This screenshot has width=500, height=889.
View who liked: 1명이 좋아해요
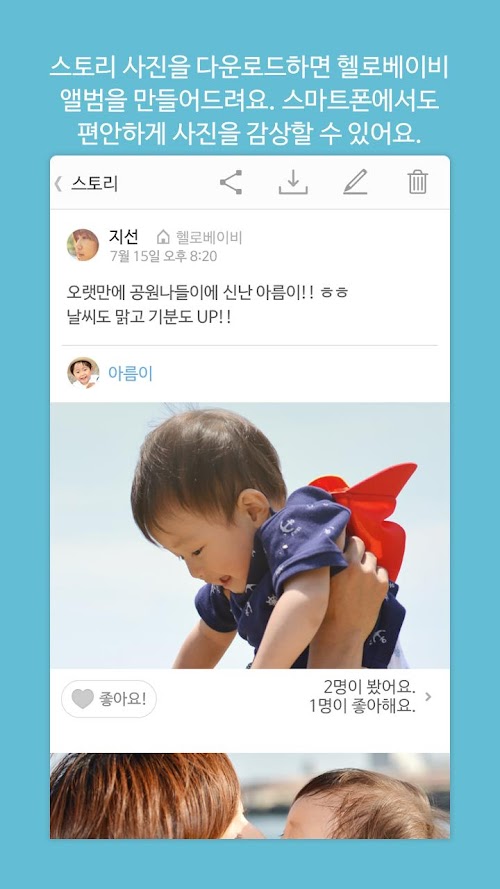[x=362, y=706]
